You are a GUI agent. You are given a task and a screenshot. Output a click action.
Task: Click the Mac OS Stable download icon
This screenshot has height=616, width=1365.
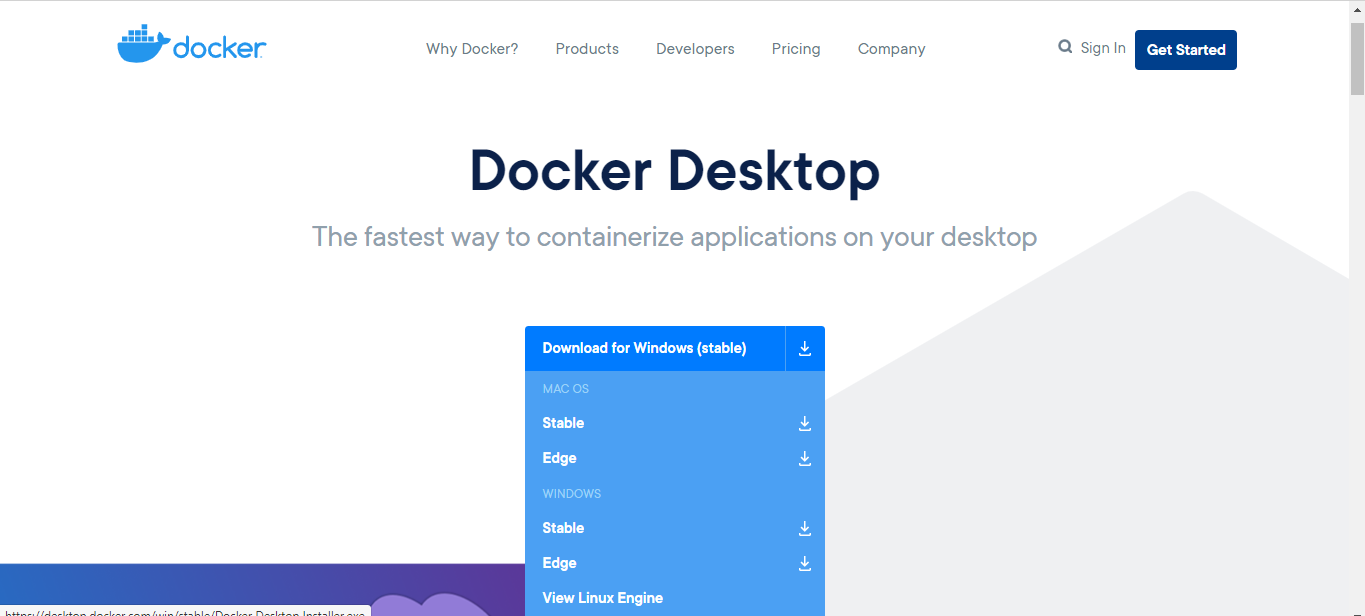(x=805, y=423)
